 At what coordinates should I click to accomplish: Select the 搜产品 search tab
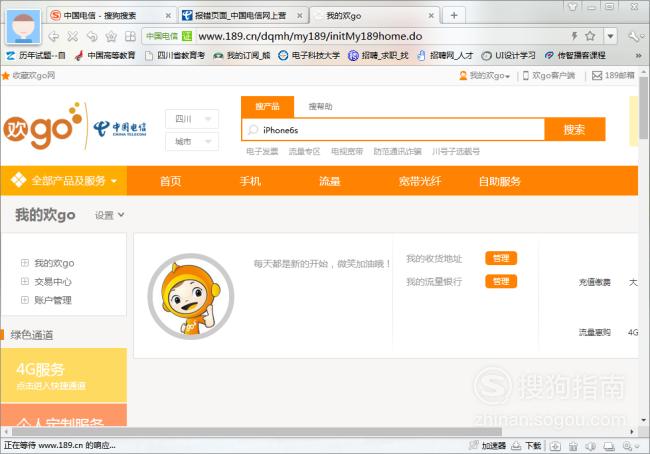tap(267, 107)
